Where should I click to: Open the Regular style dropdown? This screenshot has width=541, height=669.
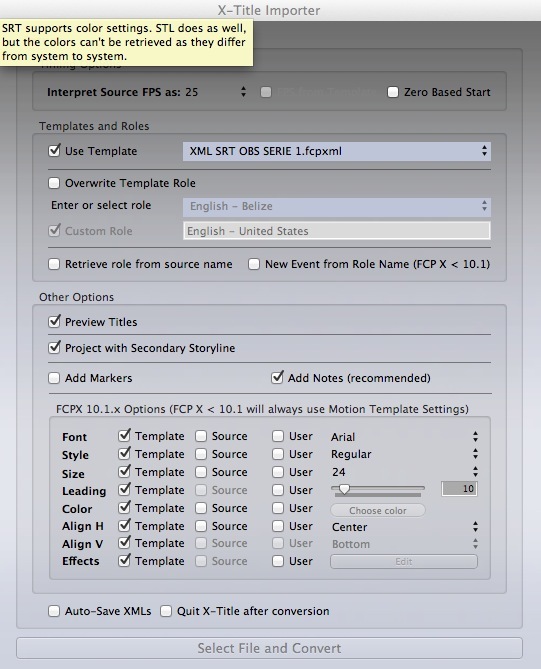(404, 454)
